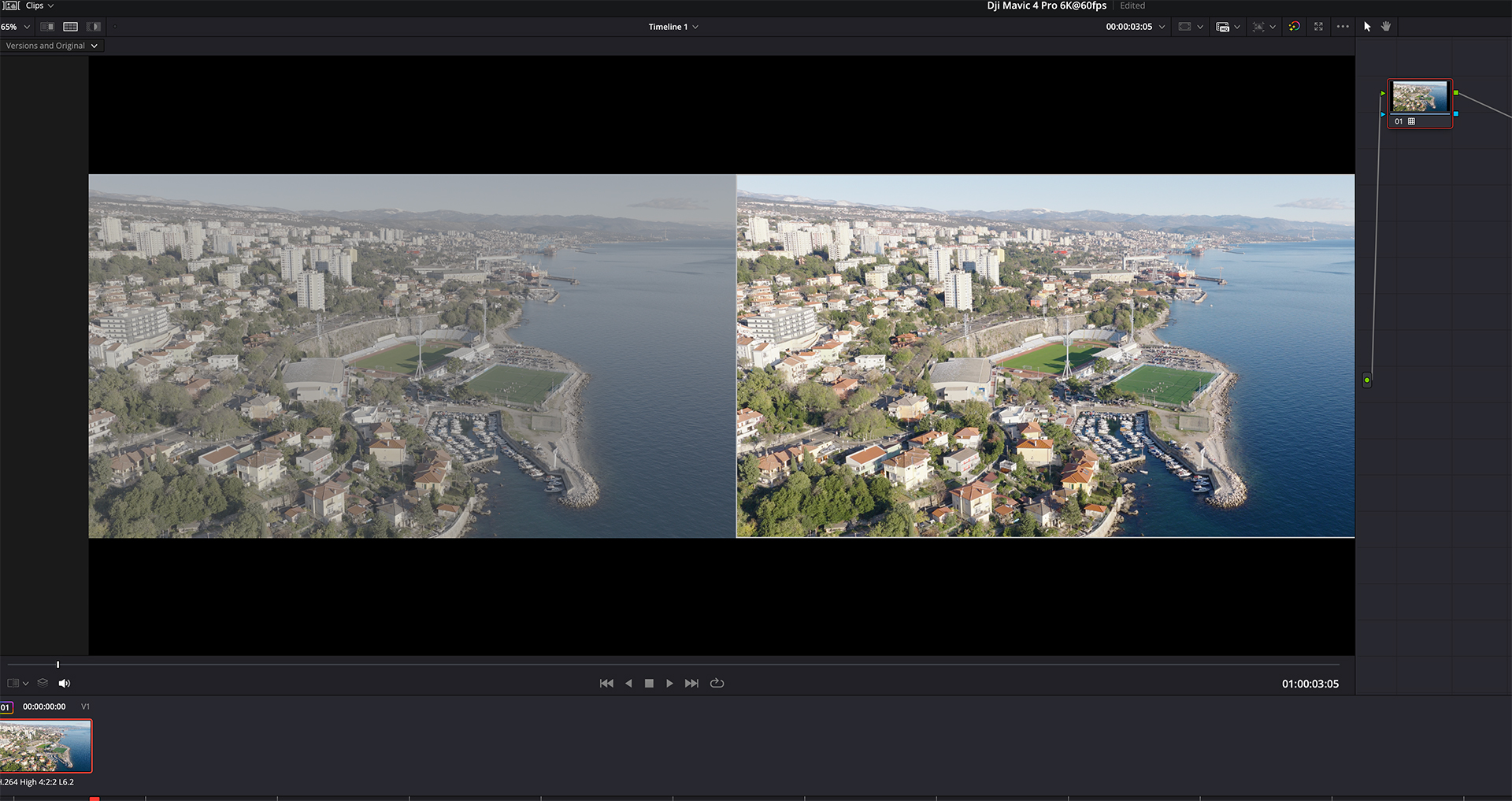
Task: Click the viewer scrubber playhead
Action: (57, 665)
